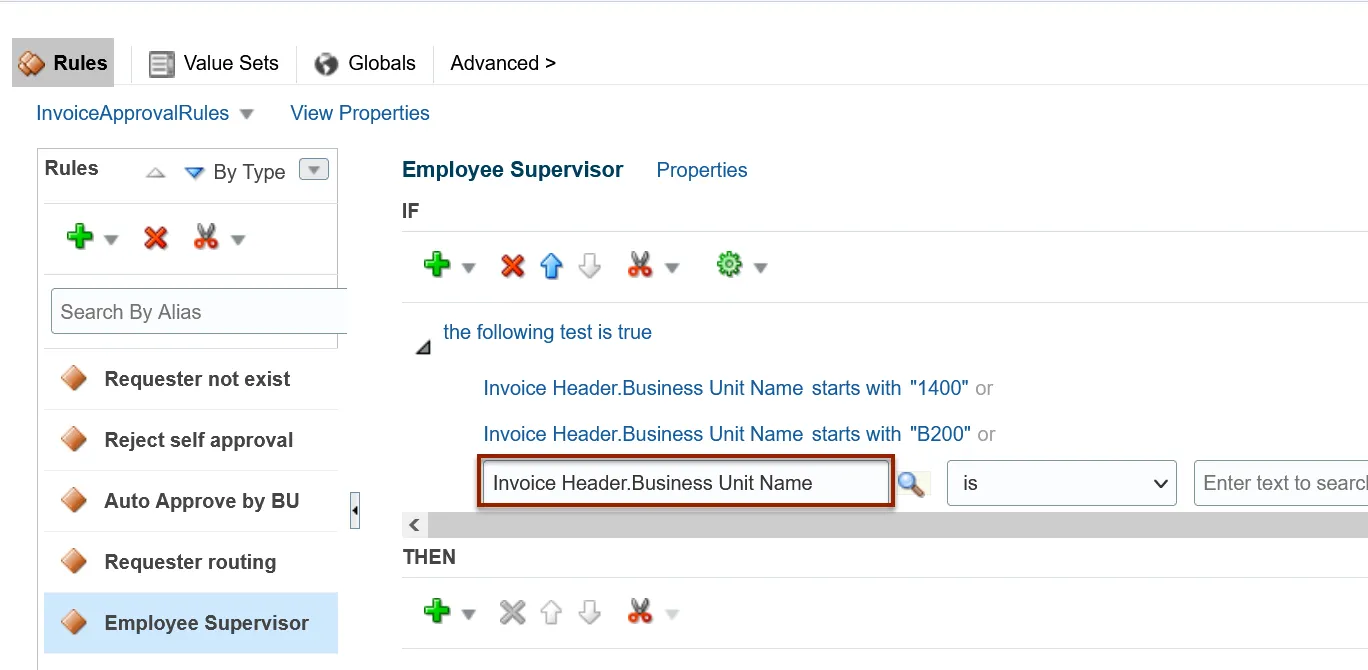The height and width of the screenshot is (670, 1368).
Task: Select the Auto Approve by BU rule
Action: (200, 501)
